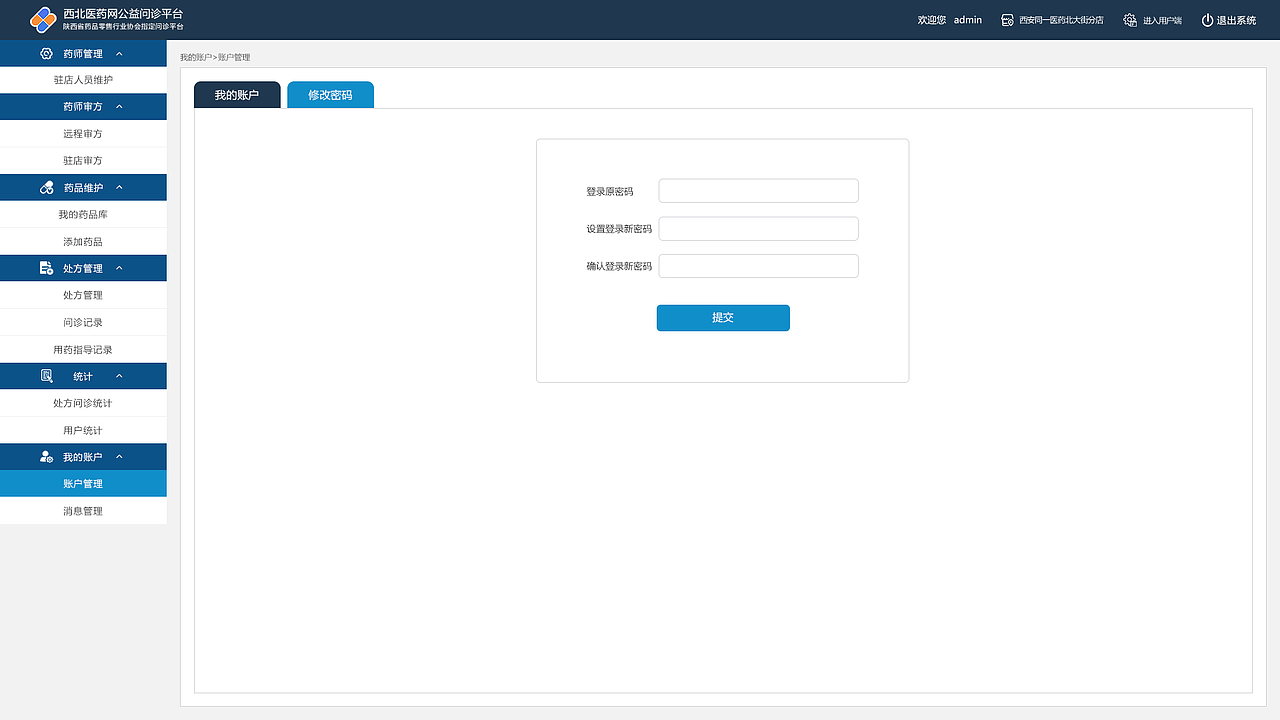Open 用药指导记录 menu item

83,350
